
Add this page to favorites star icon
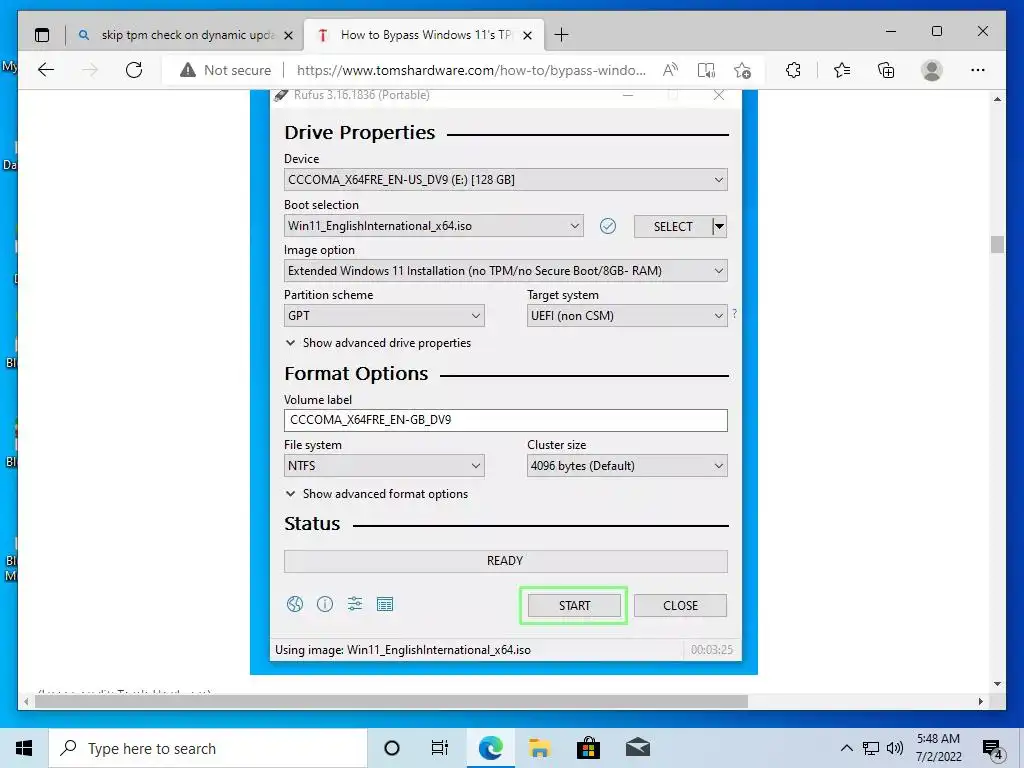[743, 70]
